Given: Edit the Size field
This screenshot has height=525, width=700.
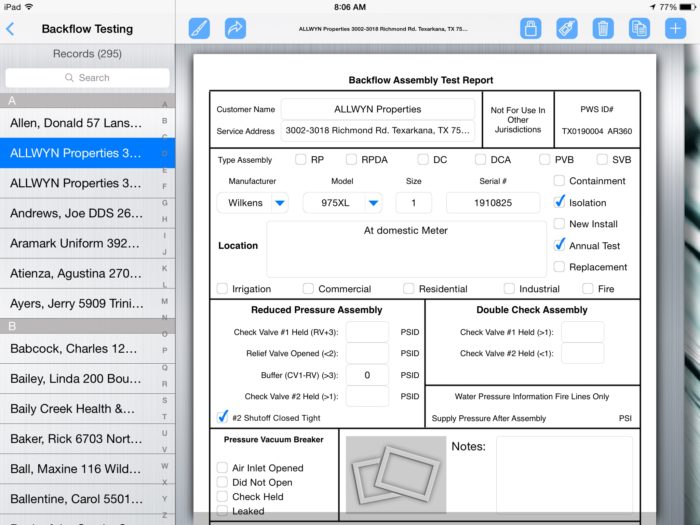Looking at the screenshot, I should point(414,203).
